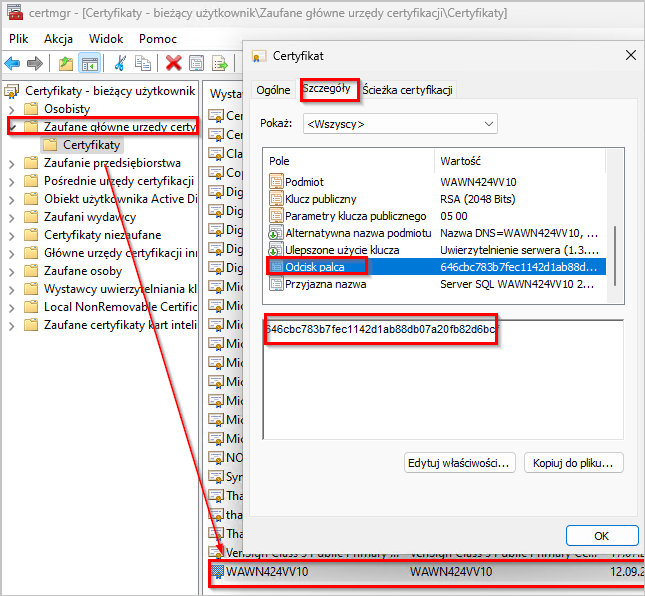Switch to the Ścieżka certyfikacji tab

click(x=407, y=90)
